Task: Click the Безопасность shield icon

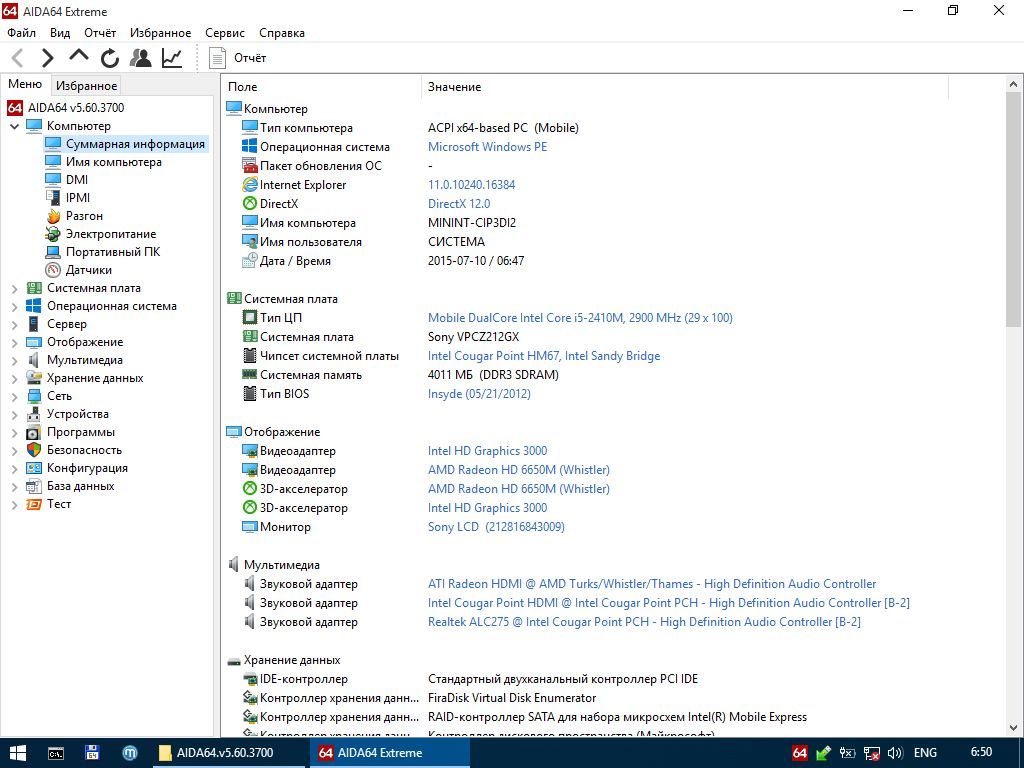Action: (34, 450)
